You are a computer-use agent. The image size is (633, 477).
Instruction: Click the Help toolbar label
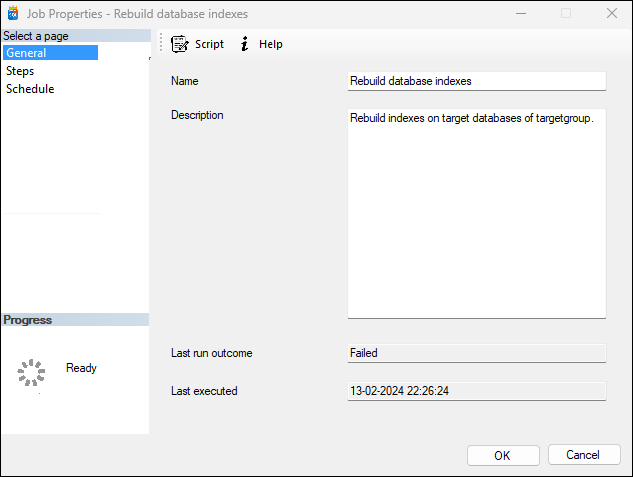click(x=271, y=44)
